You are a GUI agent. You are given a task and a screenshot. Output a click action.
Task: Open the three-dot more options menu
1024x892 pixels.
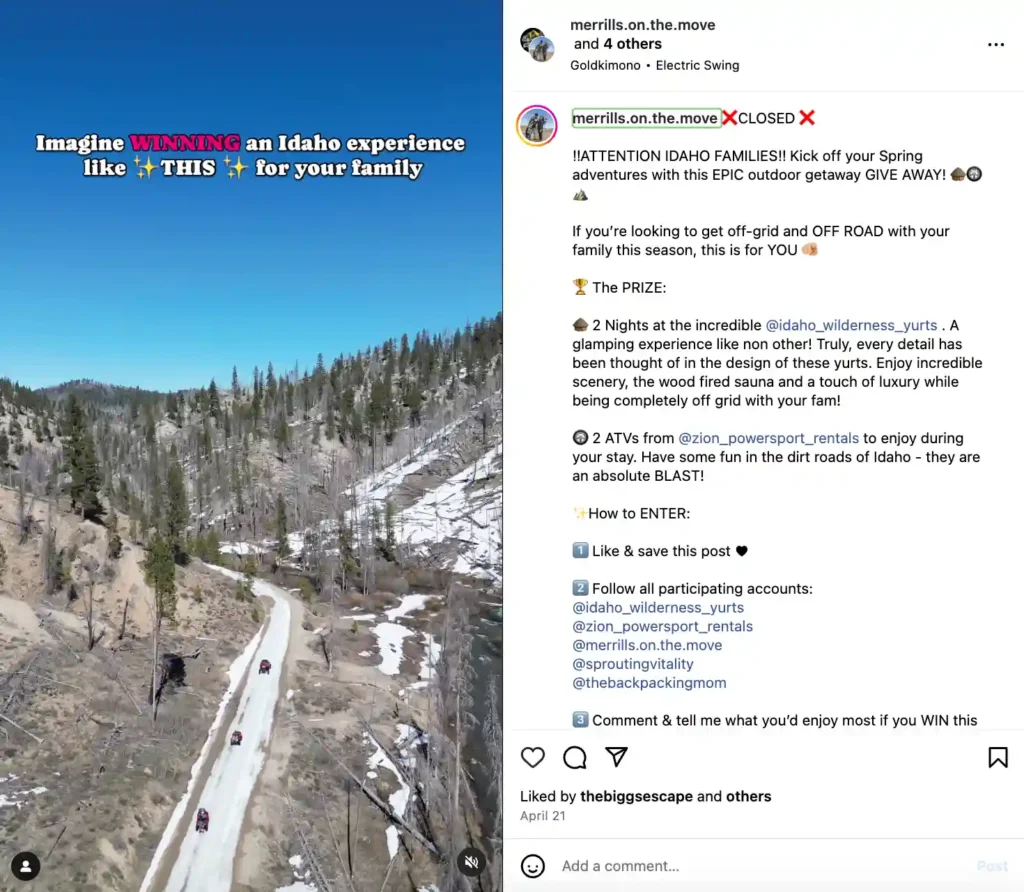click(x=995, y=44)
